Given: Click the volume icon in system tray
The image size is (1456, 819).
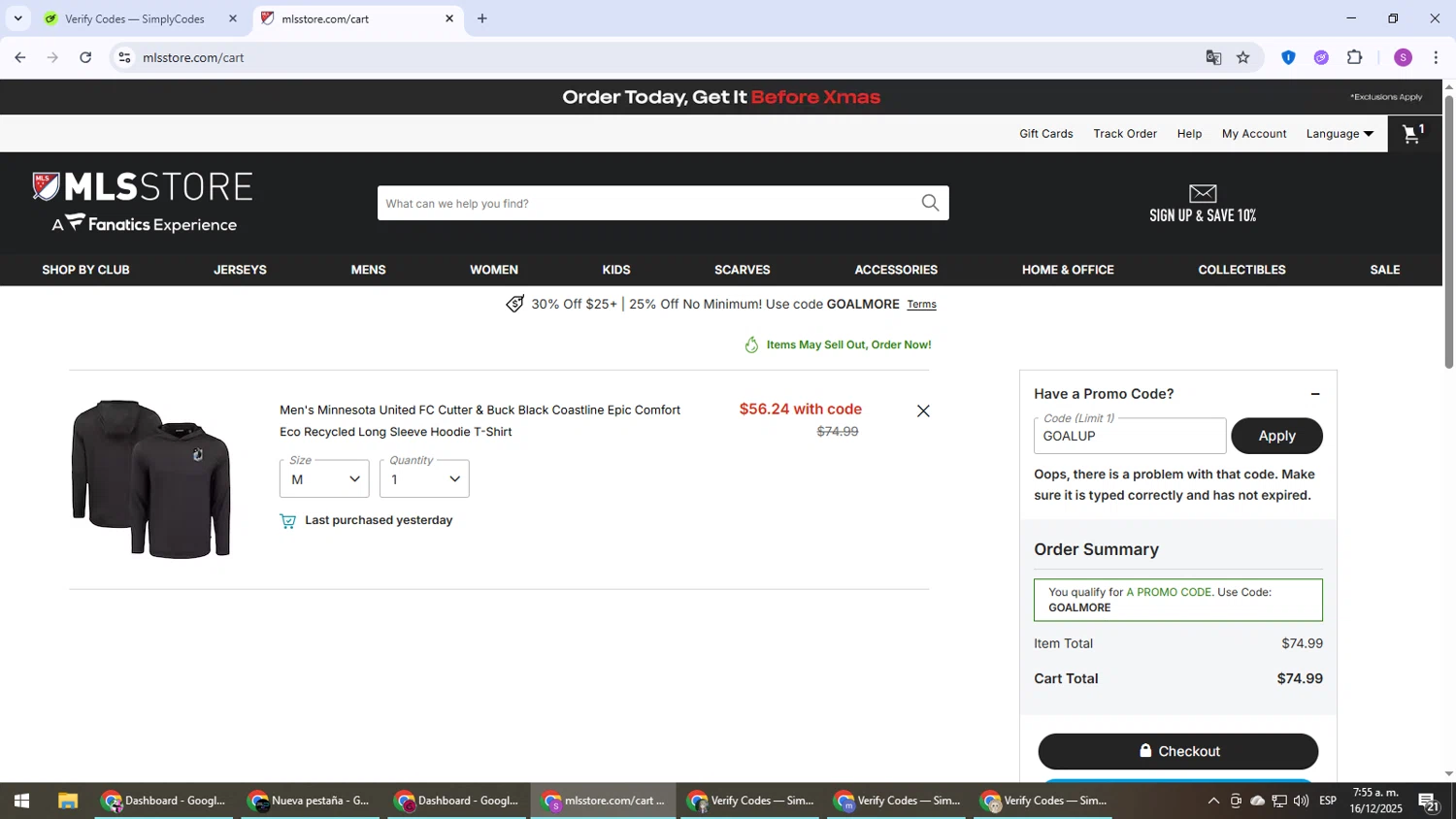Looking at the screenshot, I should [x=1301, y=801].
